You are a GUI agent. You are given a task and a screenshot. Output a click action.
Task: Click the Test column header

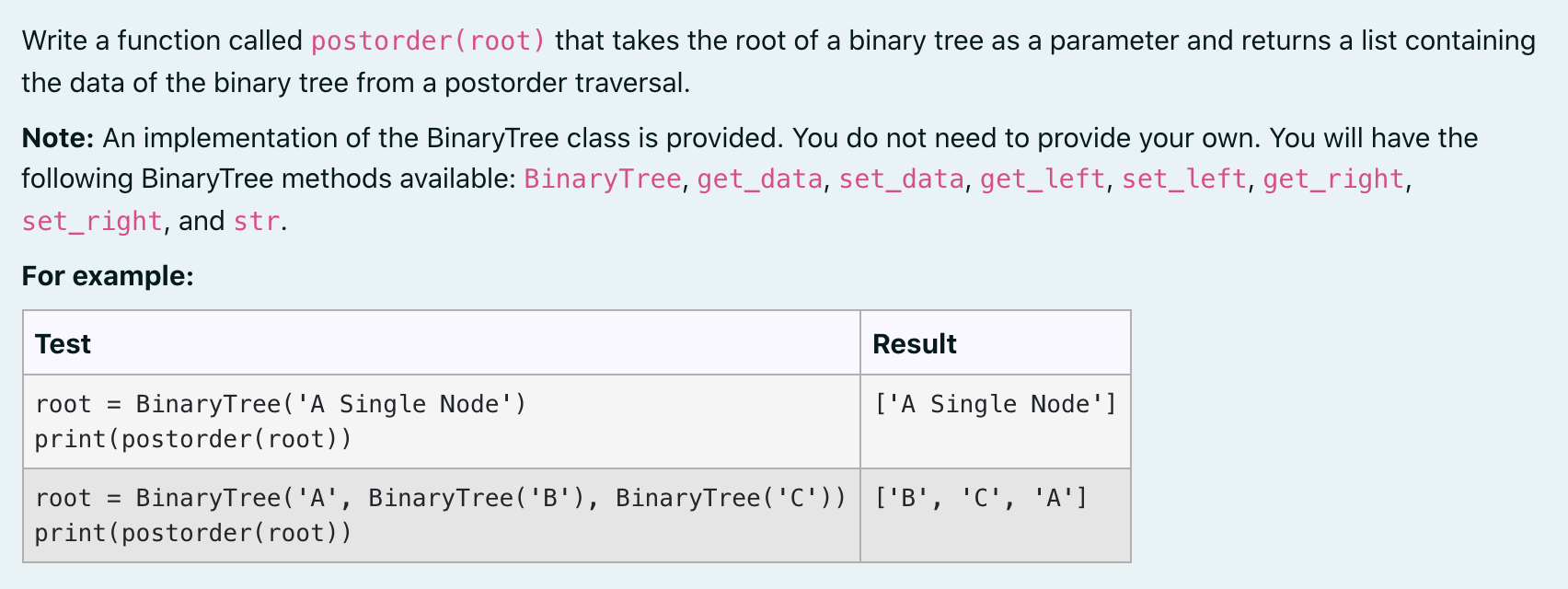pos(63,344)
